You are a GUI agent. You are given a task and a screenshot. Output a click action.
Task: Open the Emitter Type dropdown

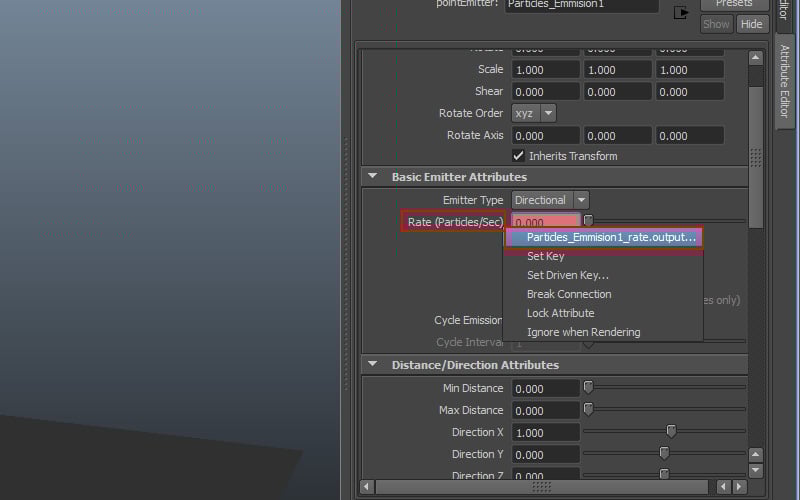[550, 200]
